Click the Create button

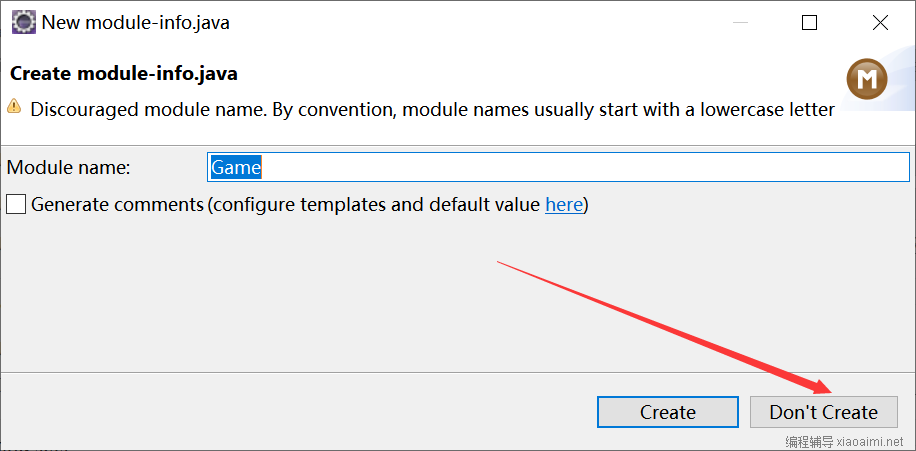668,412
